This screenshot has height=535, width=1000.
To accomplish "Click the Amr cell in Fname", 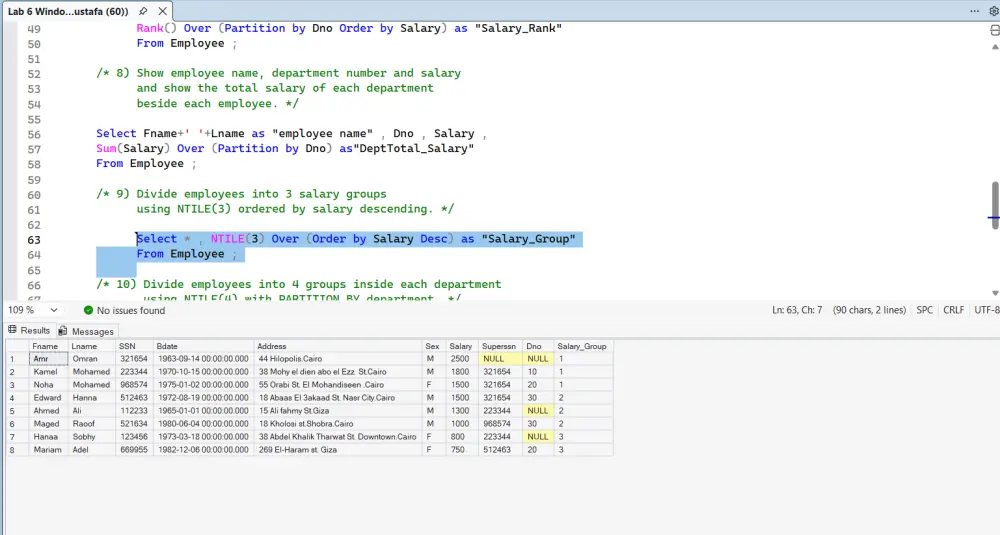I will tap(48, 359).
